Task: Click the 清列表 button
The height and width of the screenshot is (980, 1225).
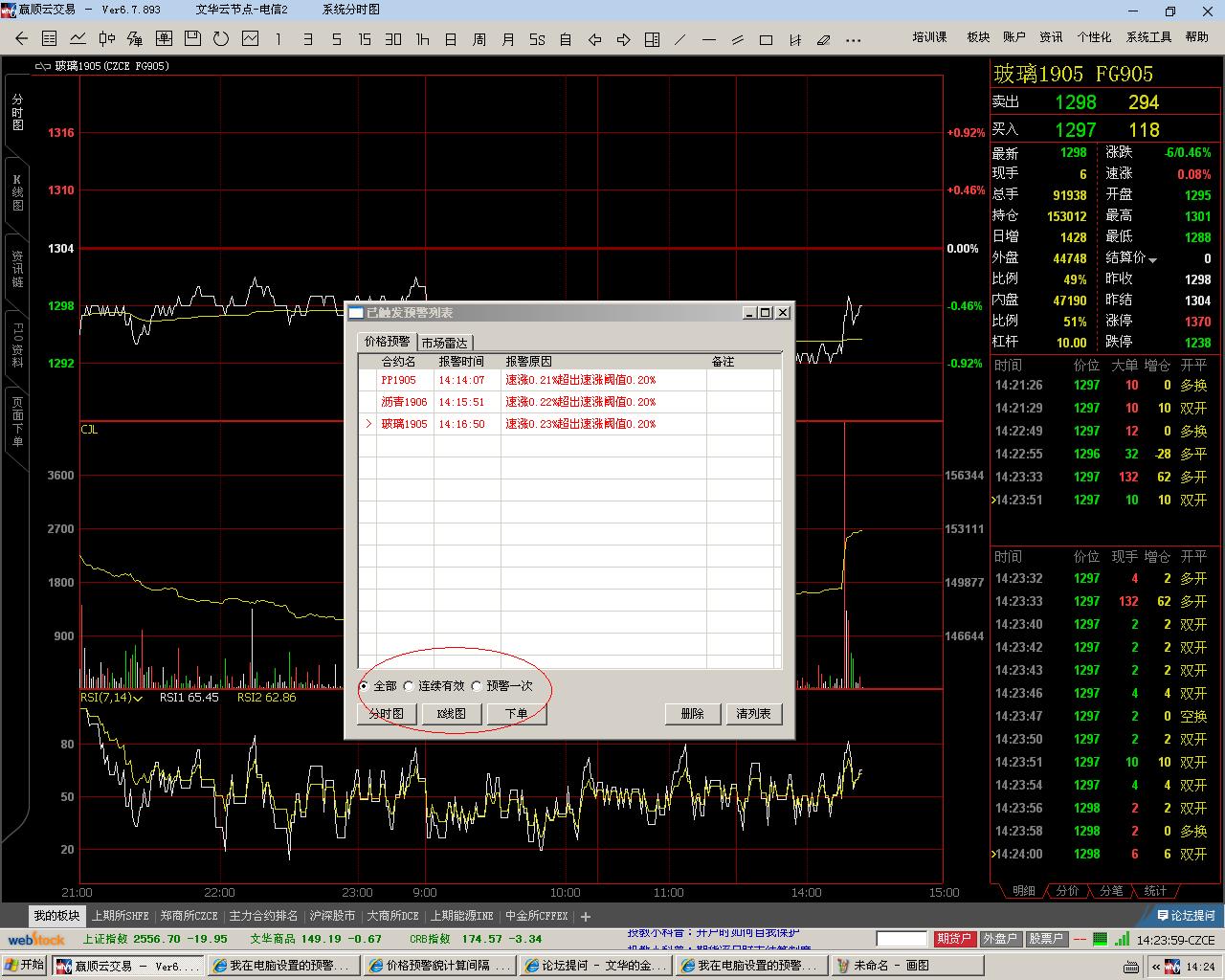Action: pos(753,714)
